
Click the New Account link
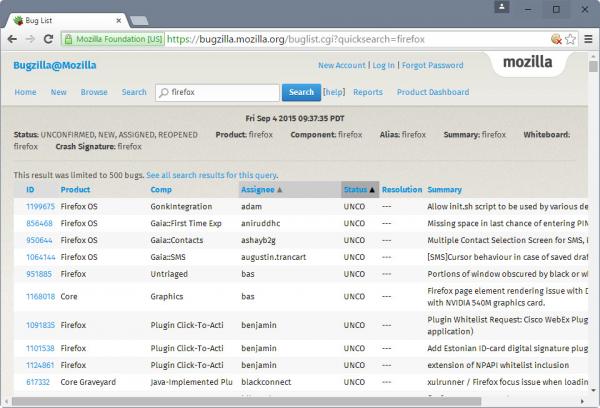tap(342, 65)
